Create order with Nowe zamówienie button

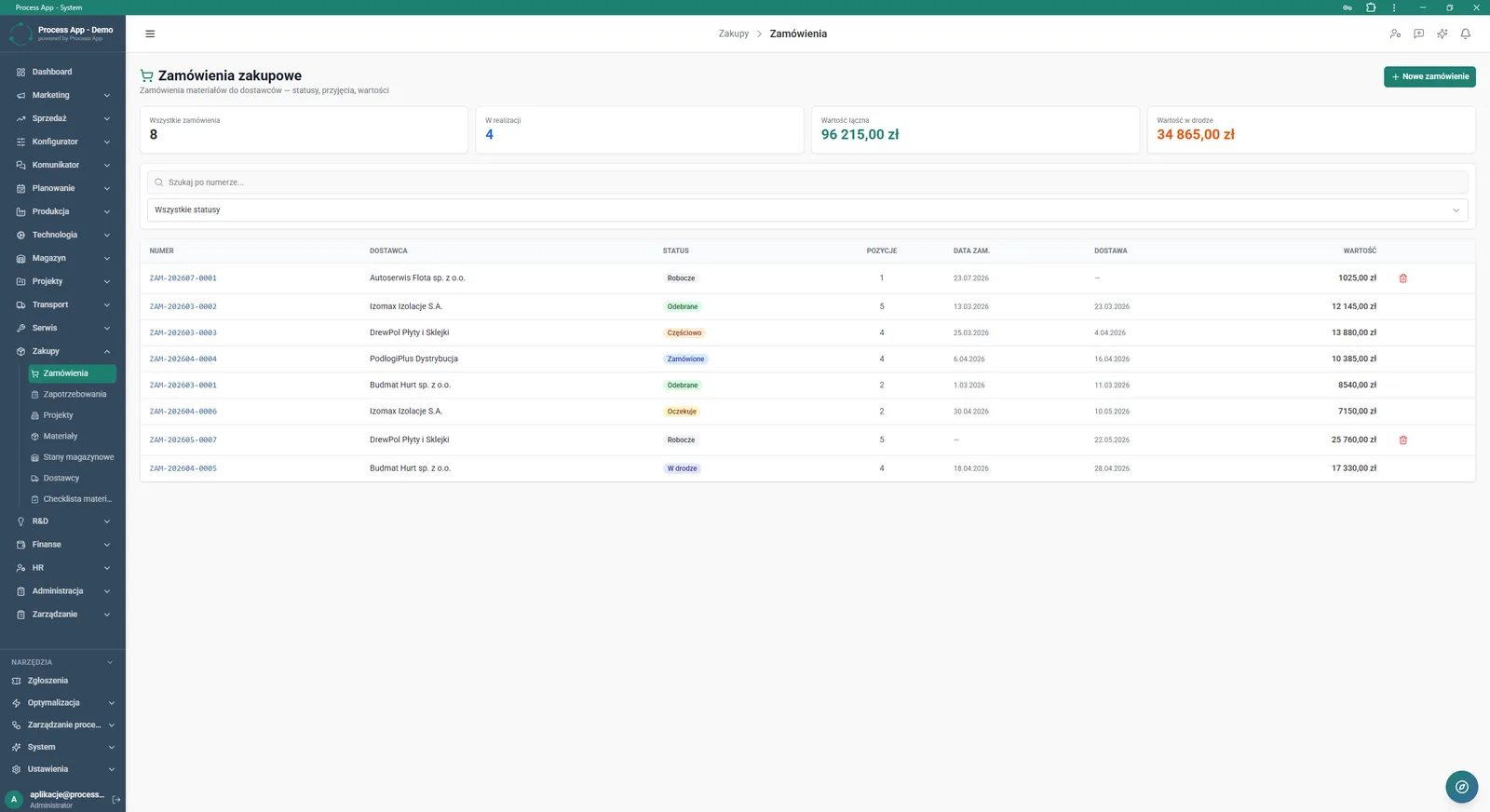[x=1429, y=76]
